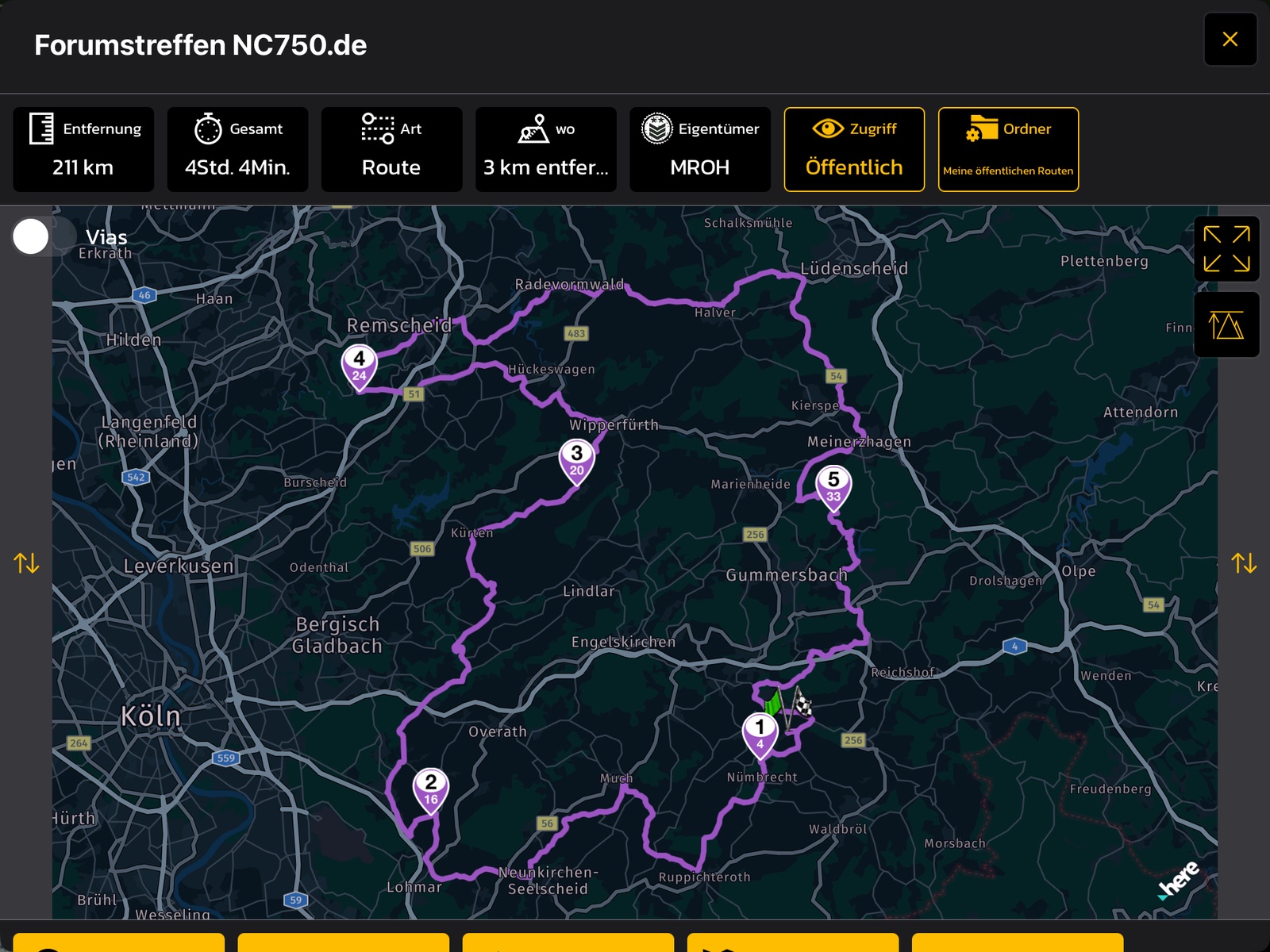Show the elevation profile
1270x952 pixels.
(1226, 325)
